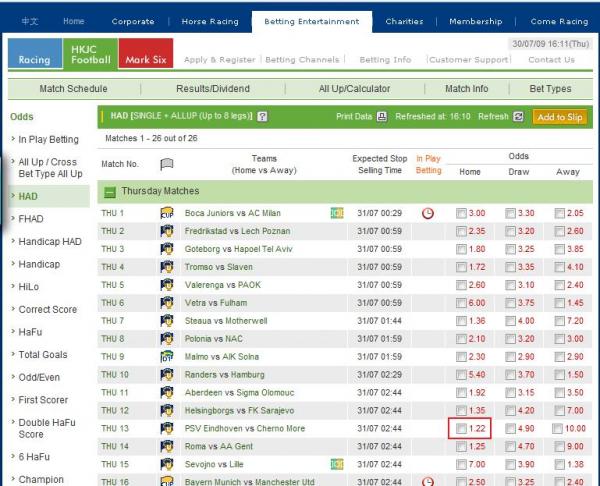Select Away odds 1.45 for Vetra vs Fulham
Viewport: 600px width, 486px height.
(x=559, y=303)
